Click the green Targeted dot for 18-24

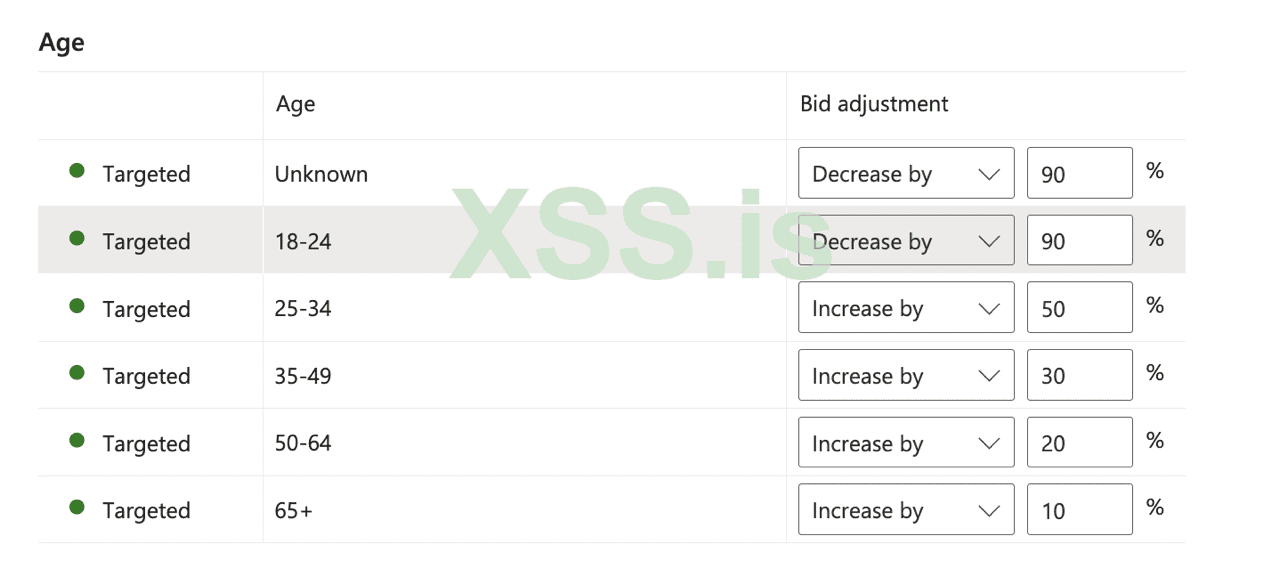(77, 239)
